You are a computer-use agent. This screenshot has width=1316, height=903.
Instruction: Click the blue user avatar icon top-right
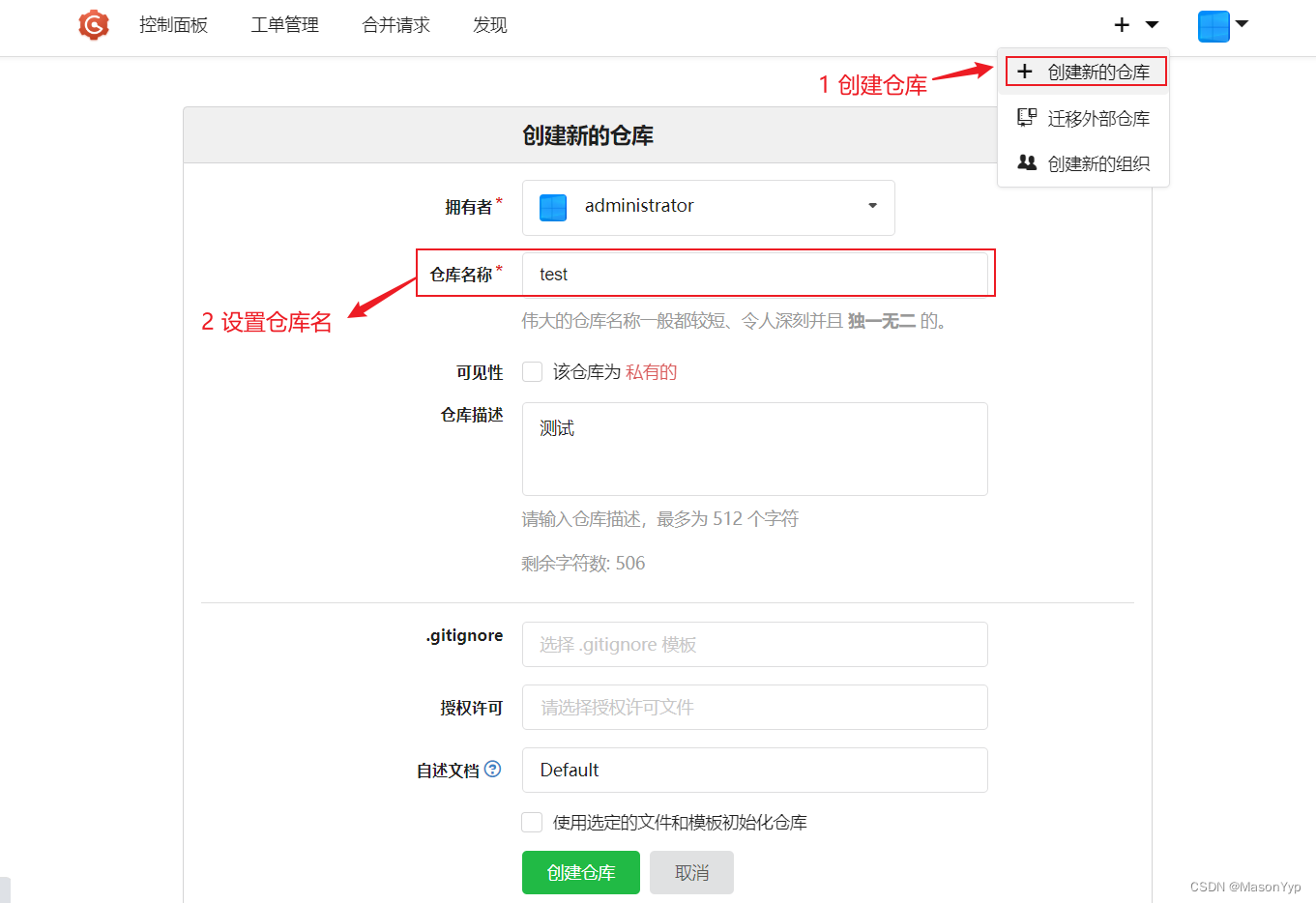(x=1214, y=26)
